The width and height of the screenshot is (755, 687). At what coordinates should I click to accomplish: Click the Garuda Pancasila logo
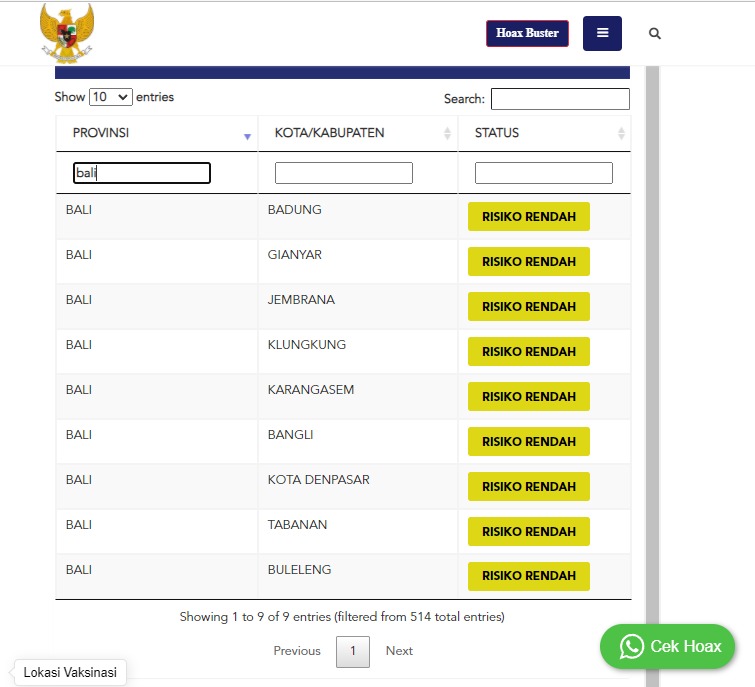pos(67,33)
